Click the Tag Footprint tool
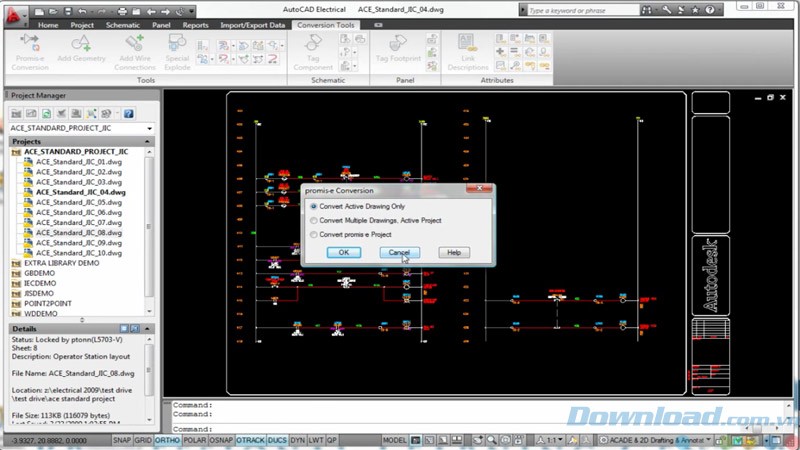The height and width of the screenshot is (450, 800). [398, 49]
